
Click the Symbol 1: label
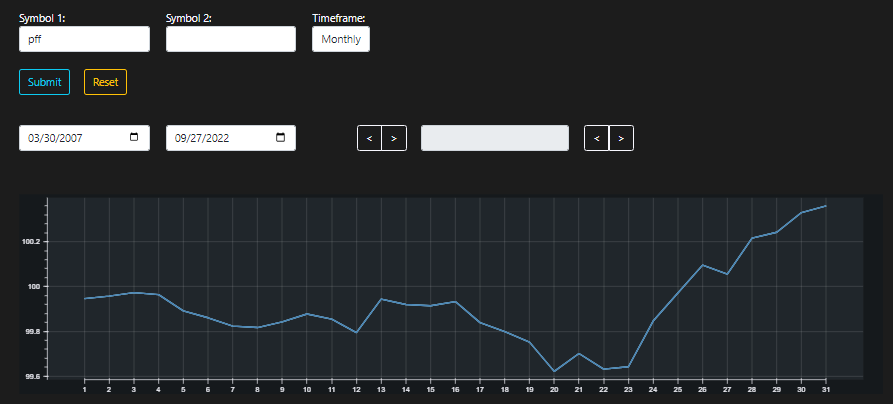coord(42,18)
